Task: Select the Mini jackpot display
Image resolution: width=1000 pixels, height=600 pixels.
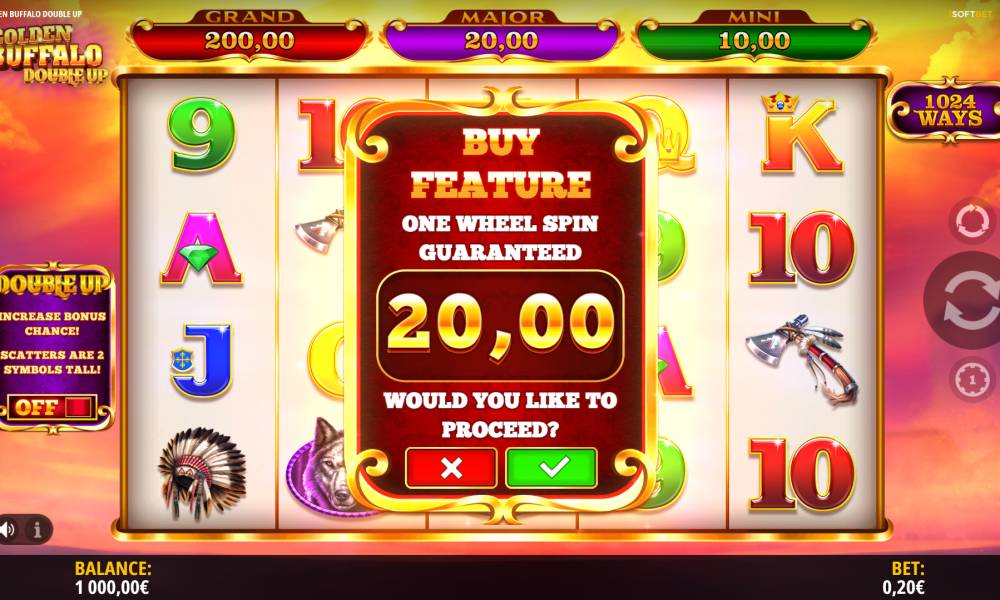Action: click(754, 37)
